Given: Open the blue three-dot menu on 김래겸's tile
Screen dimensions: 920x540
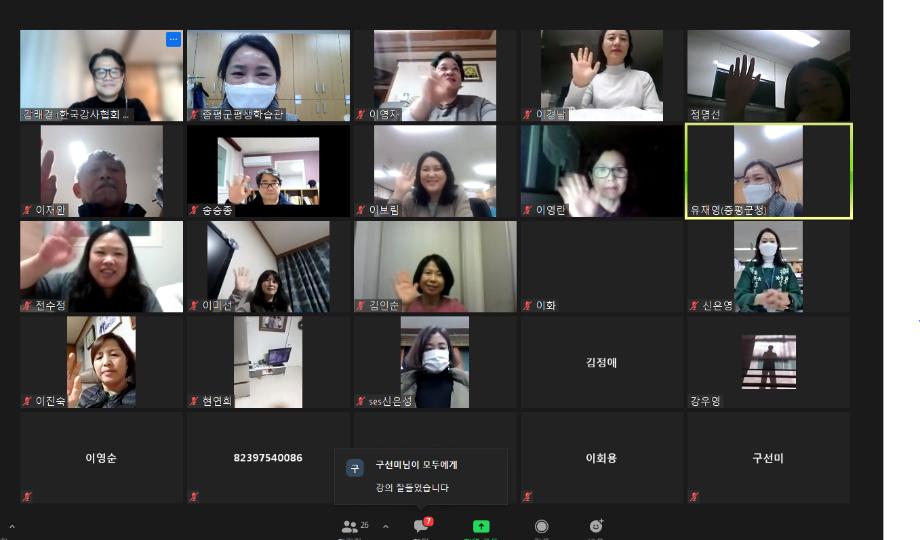Looking at the screenshot, I should click(173, 40).
